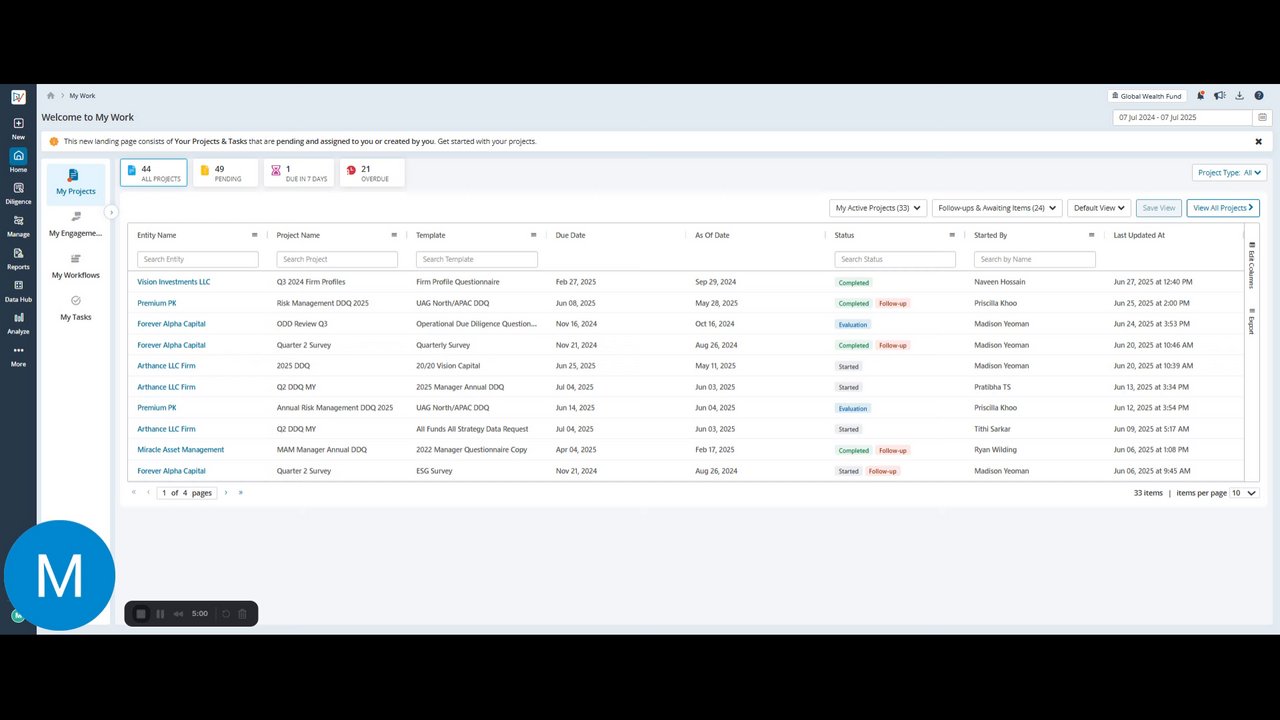1280x720 pixels.
Task: Open the help question mark icon
Action: click(x=1259, y=96)
